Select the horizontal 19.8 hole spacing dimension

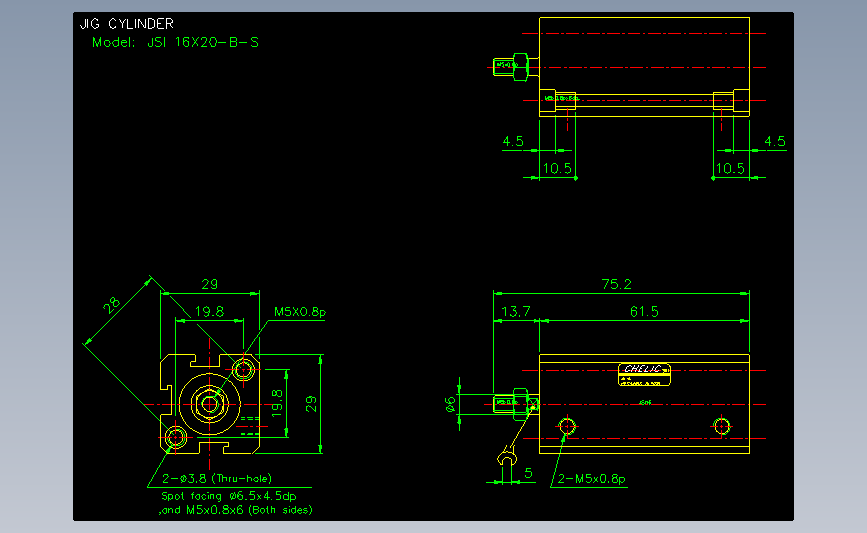coord(209,312)
